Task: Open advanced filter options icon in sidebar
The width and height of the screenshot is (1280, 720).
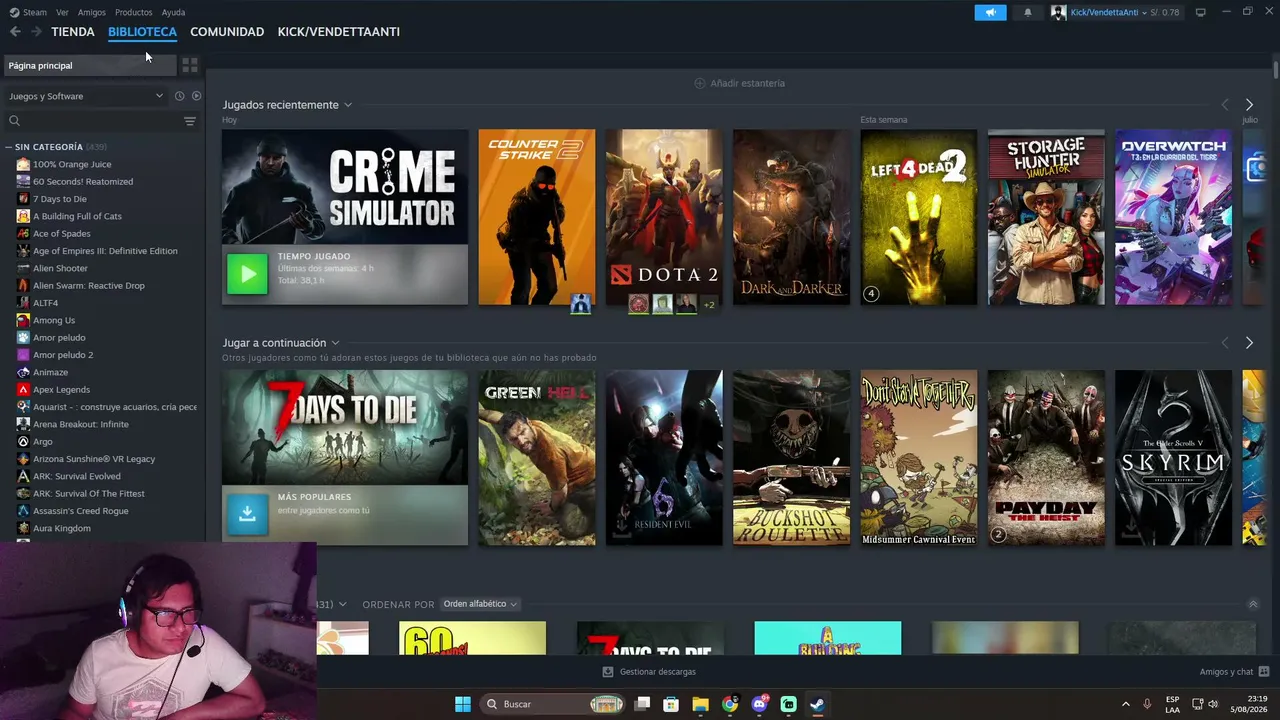Action: point(190,121)
